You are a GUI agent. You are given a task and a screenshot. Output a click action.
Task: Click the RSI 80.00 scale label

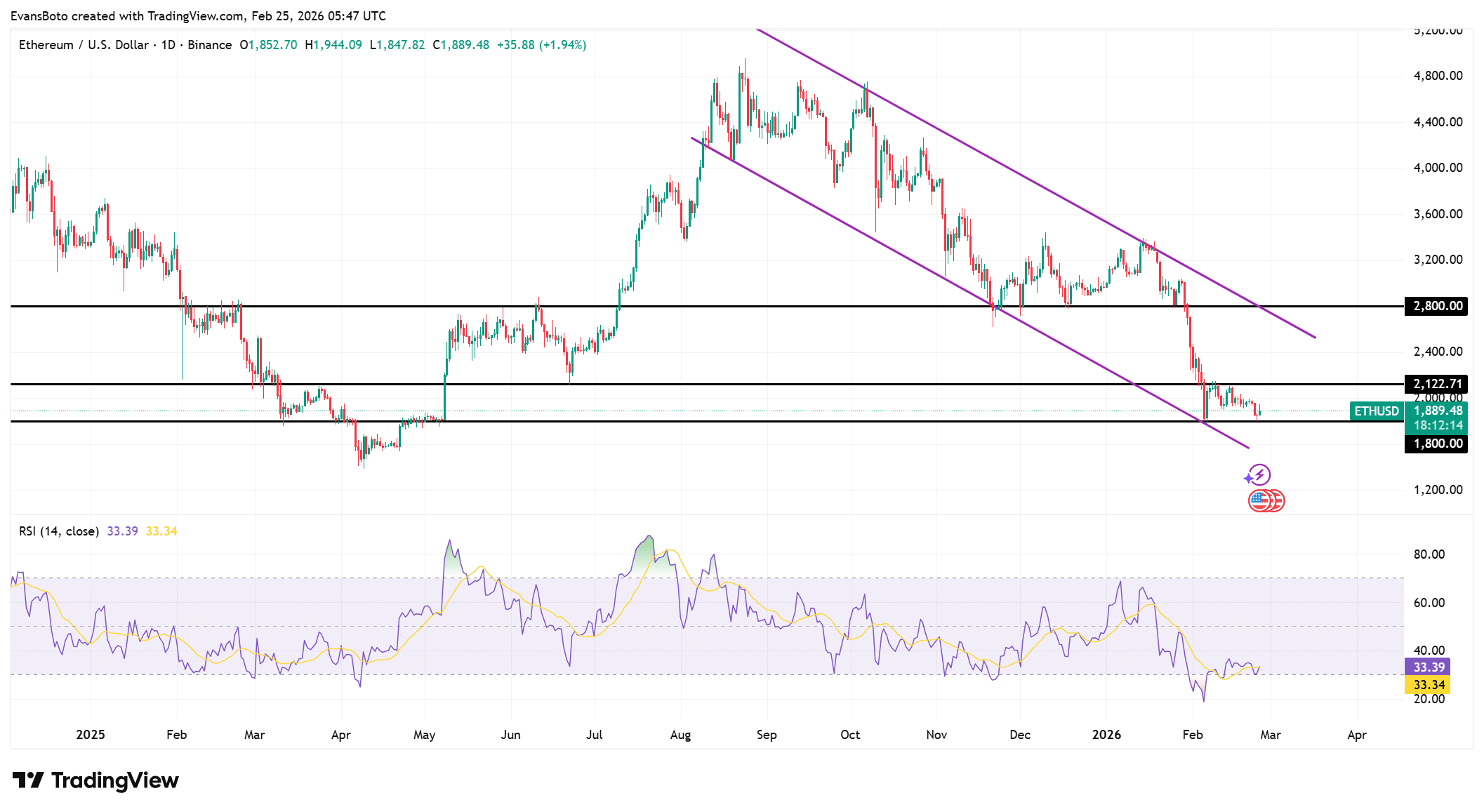(x=1429, y=554)
